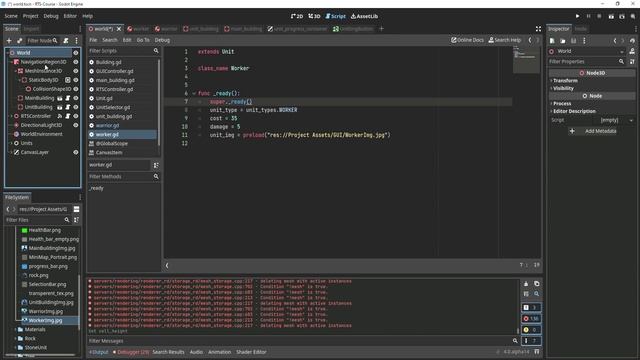The image size is (640, 360).
Task: Save current resource icon in Inspector
Action: [x=573, y=41]
